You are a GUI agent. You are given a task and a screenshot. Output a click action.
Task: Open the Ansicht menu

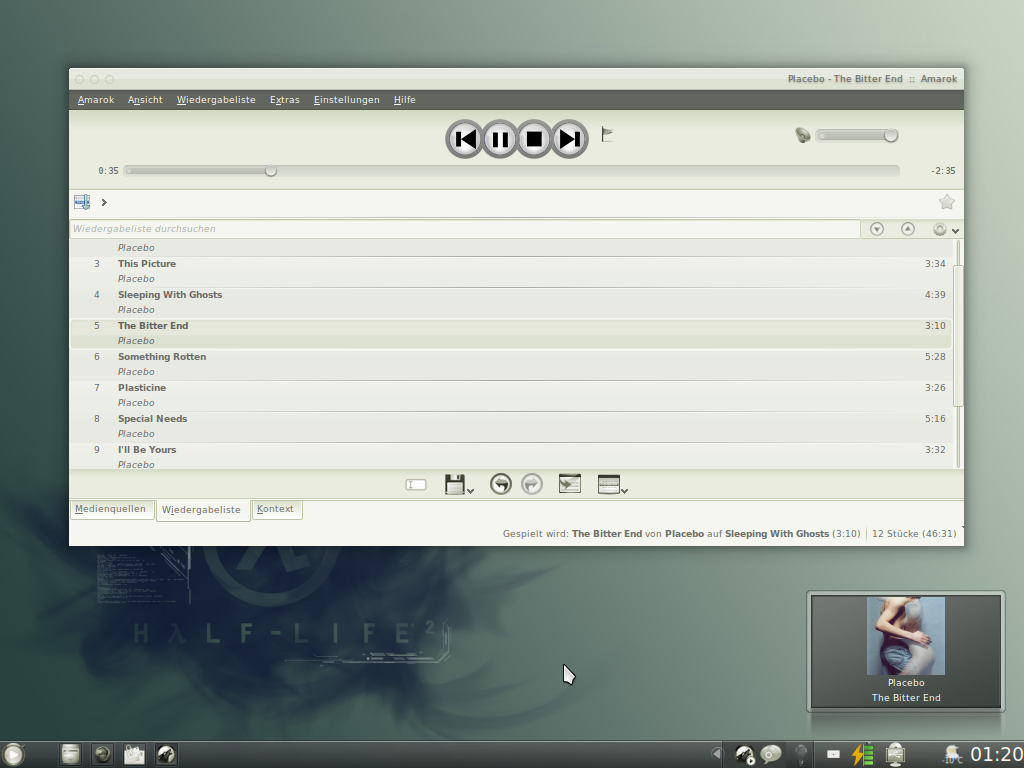point(145,100)
